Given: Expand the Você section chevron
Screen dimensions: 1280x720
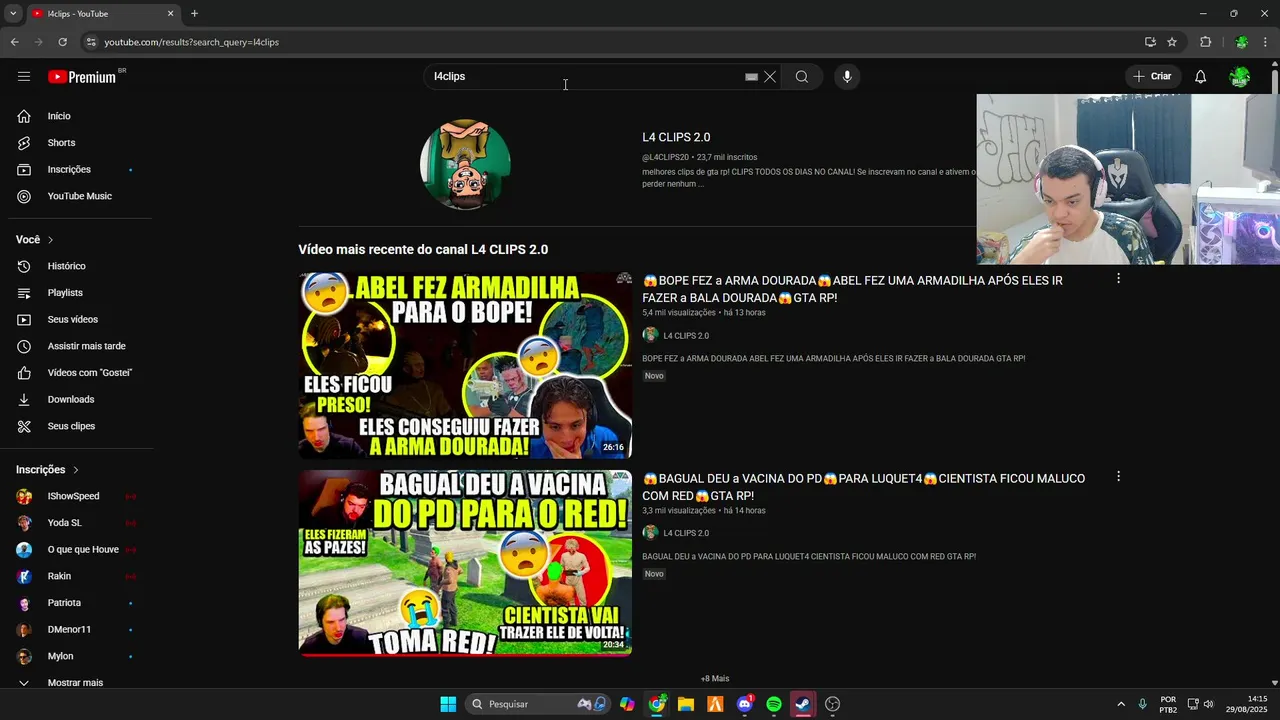Looking at the screenshot, I should [x=50, y=240].
